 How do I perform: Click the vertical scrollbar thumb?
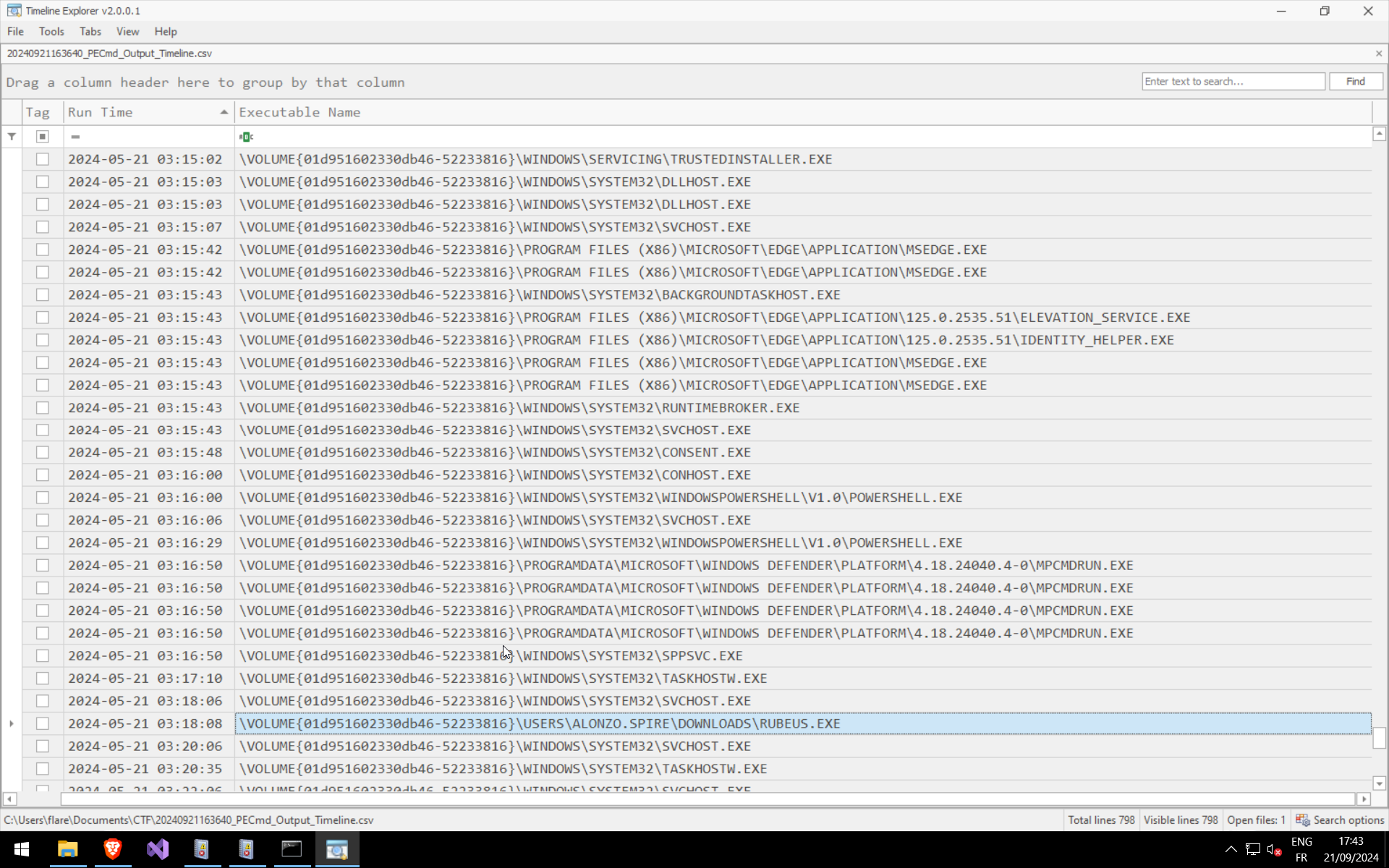1379,738
